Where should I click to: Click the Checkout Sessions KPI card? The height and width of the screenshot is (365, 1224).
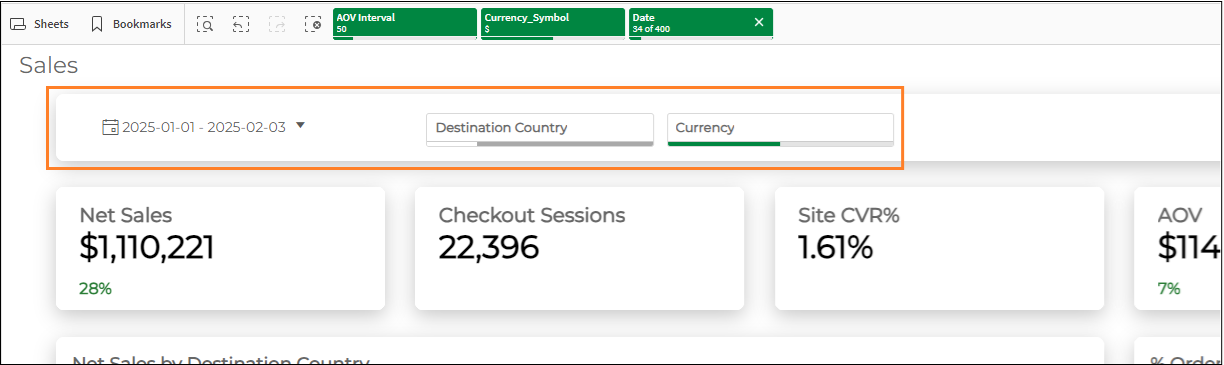579,248
